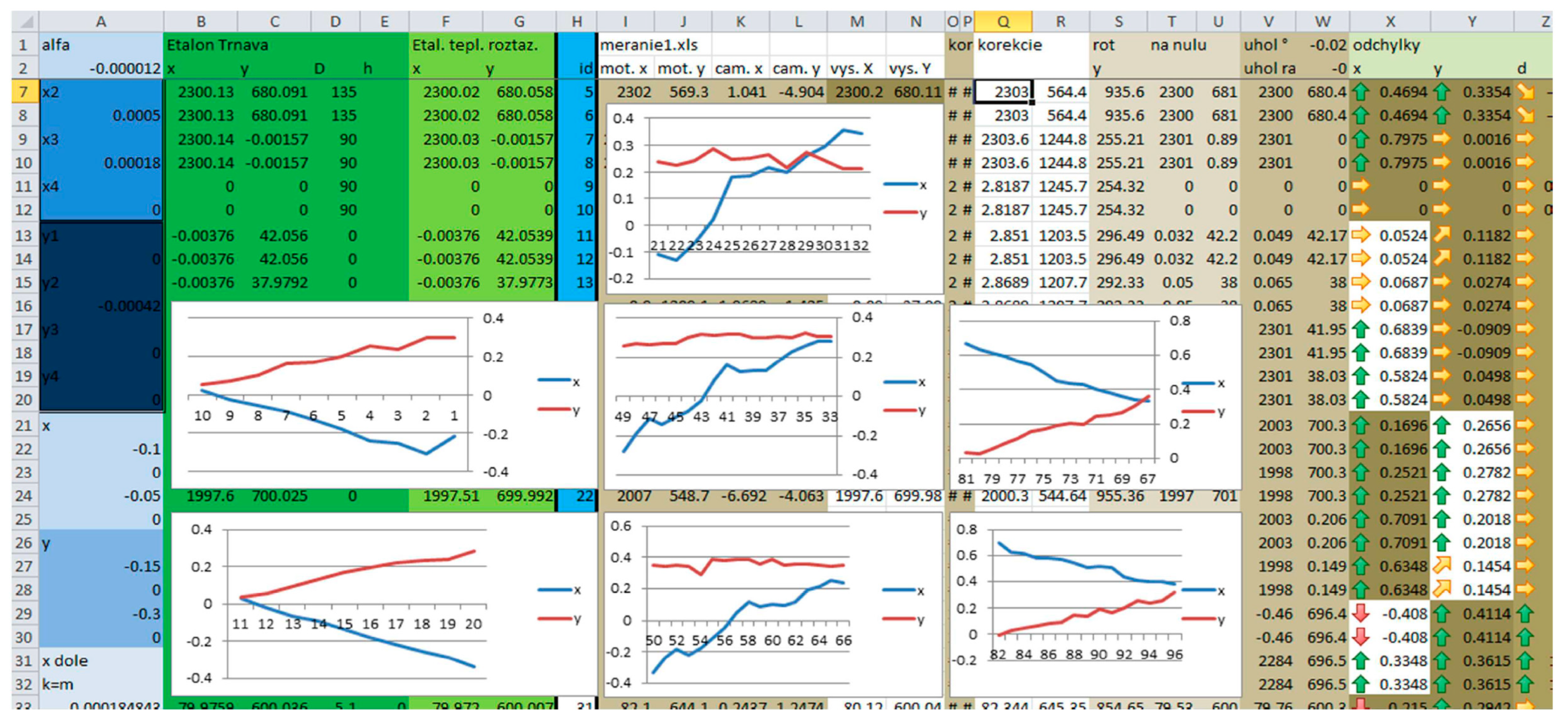Click green up arrow in cell X7
The width and height of the screenshot is (1568, 722).
coord(1361,93)
